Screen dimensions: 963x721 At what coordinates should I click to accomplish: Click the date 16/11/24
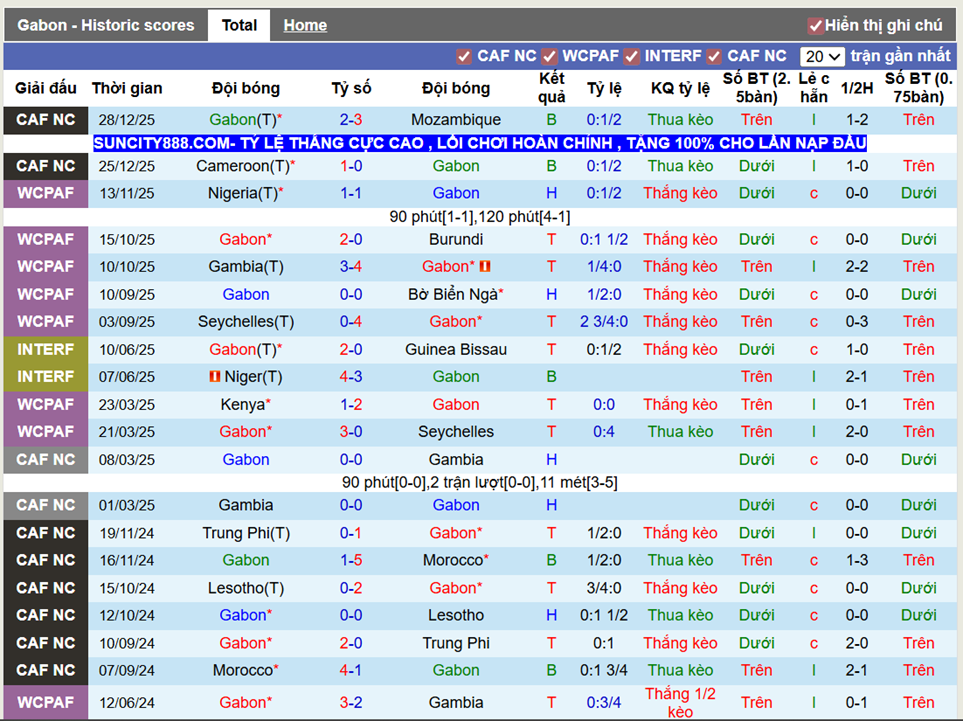(127, 561)
